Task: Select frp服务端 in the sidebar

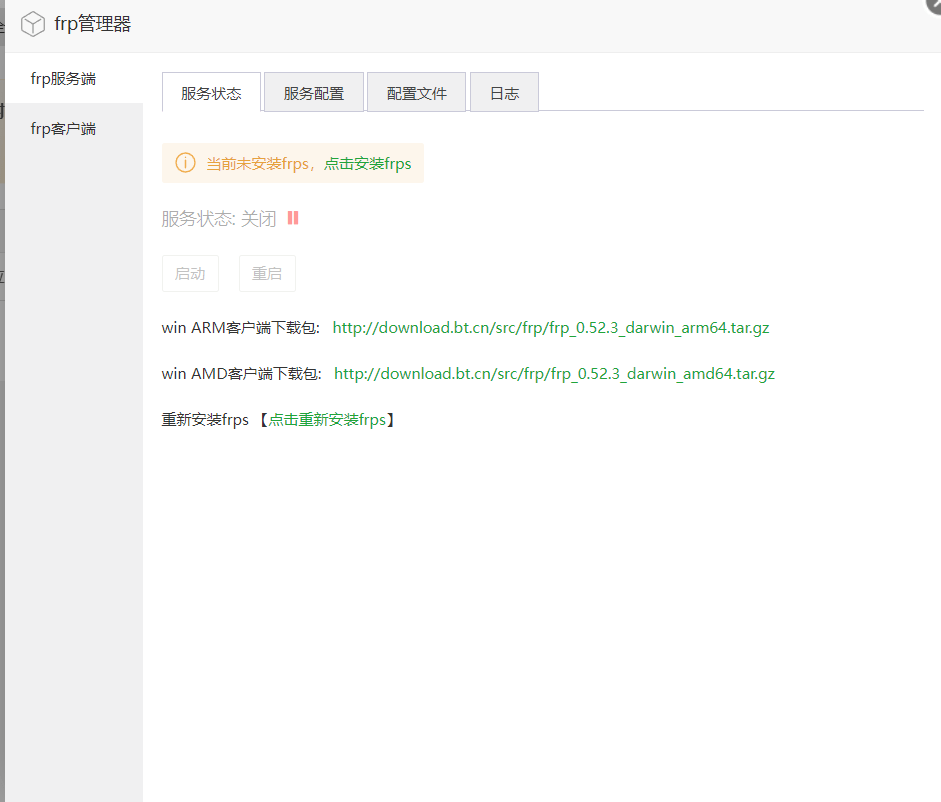Action: tap(63, 78)
